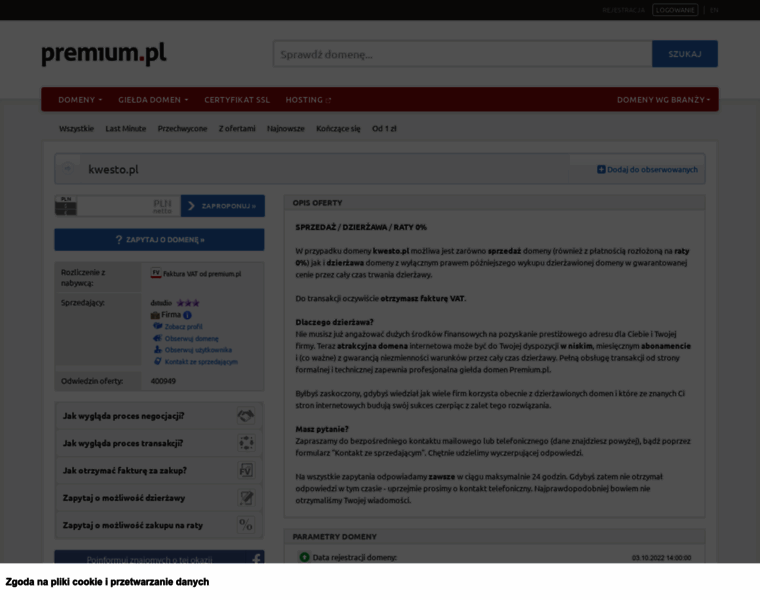Click the Szukaj search button
Image resolution: width=760 pixels, height=600 pixels.
[685, 54]
